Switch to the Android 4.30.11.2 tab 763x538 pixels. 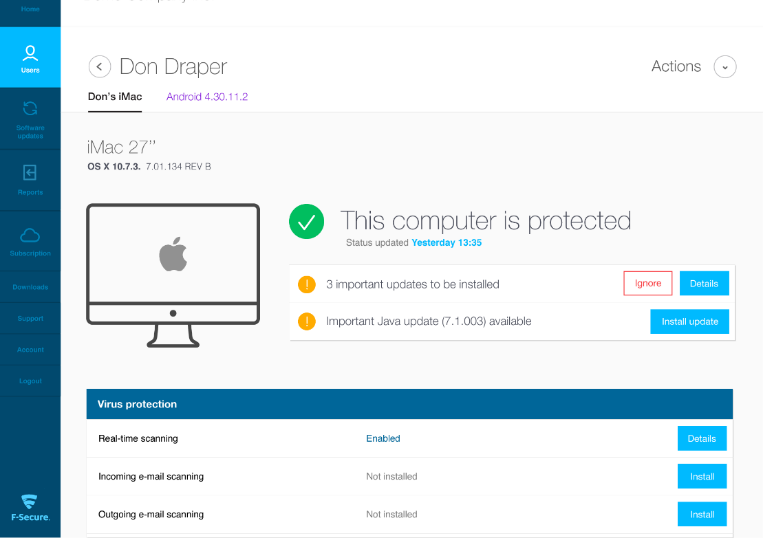[207, 97]
